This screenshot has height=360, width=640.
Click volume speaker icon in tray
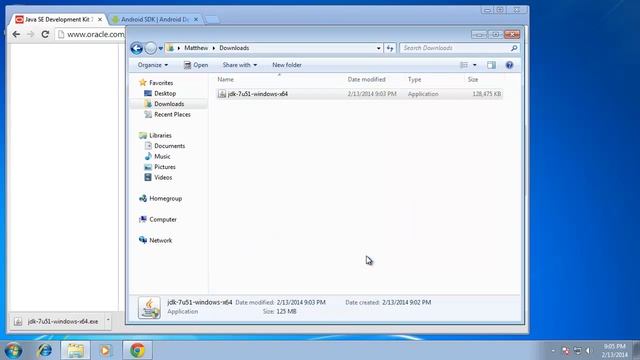coord(588,351)
